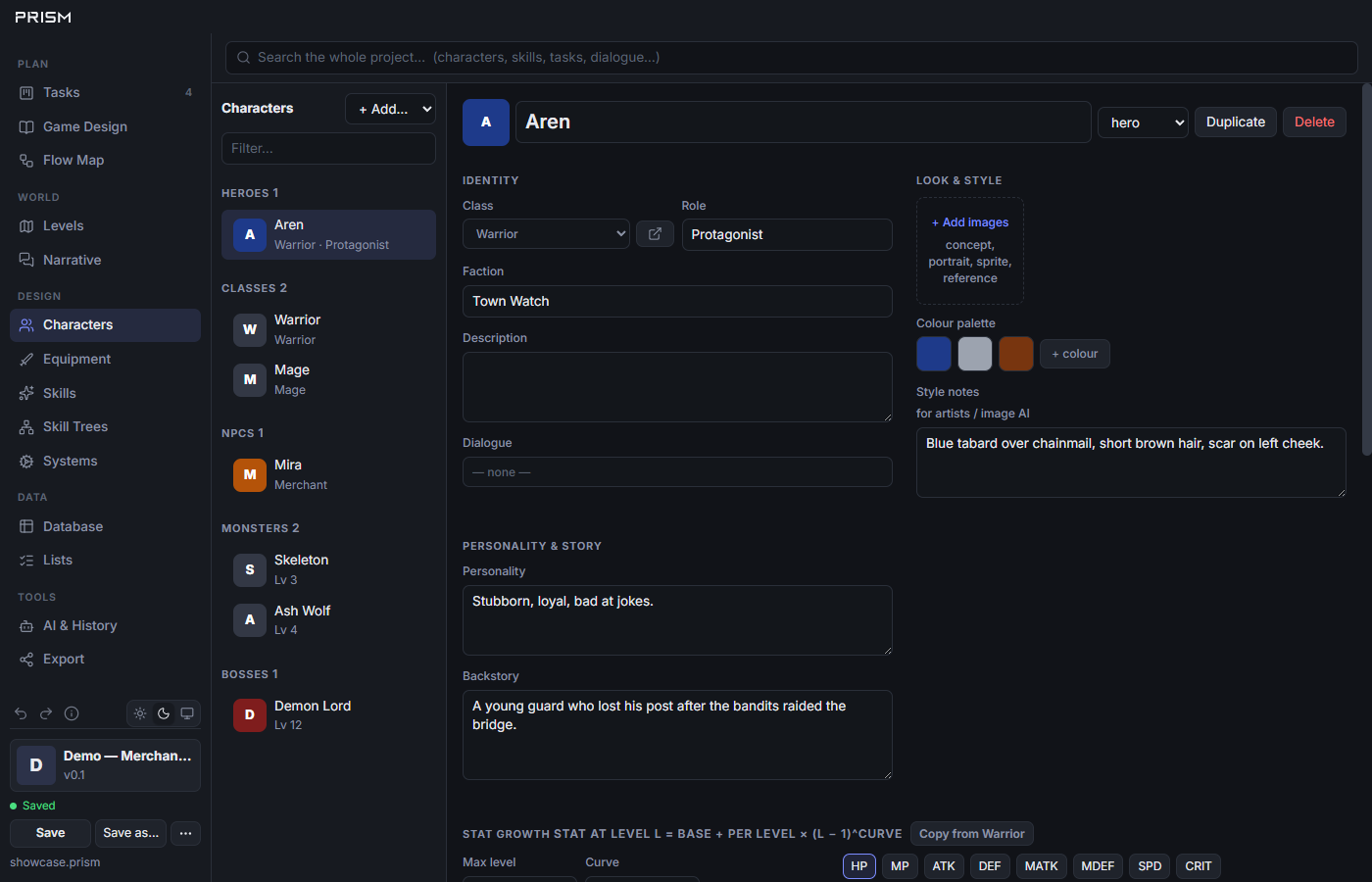Viewport: 1372px width, 882px height.
Task: Open the hero type dropdown
Action: [x=1143, y=122]
